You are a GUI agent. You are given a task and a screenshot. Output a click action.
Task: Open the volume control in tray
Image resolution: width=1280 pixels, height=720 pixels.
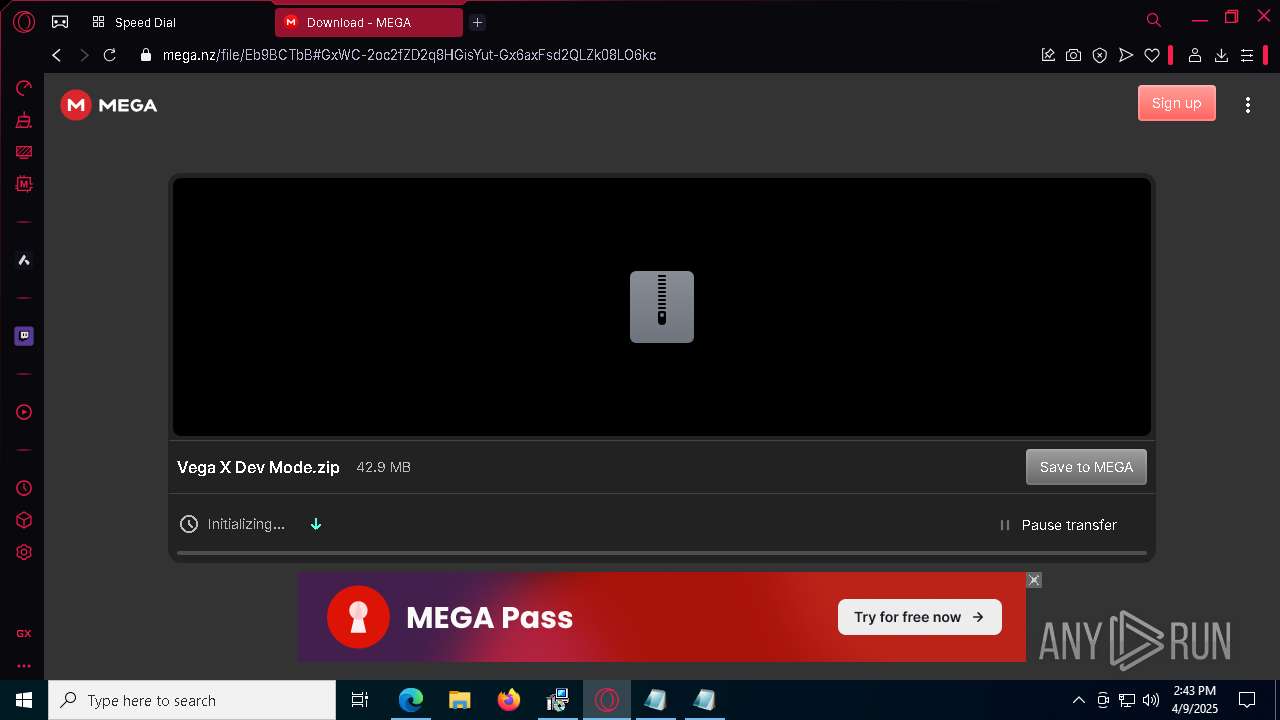1151,700
